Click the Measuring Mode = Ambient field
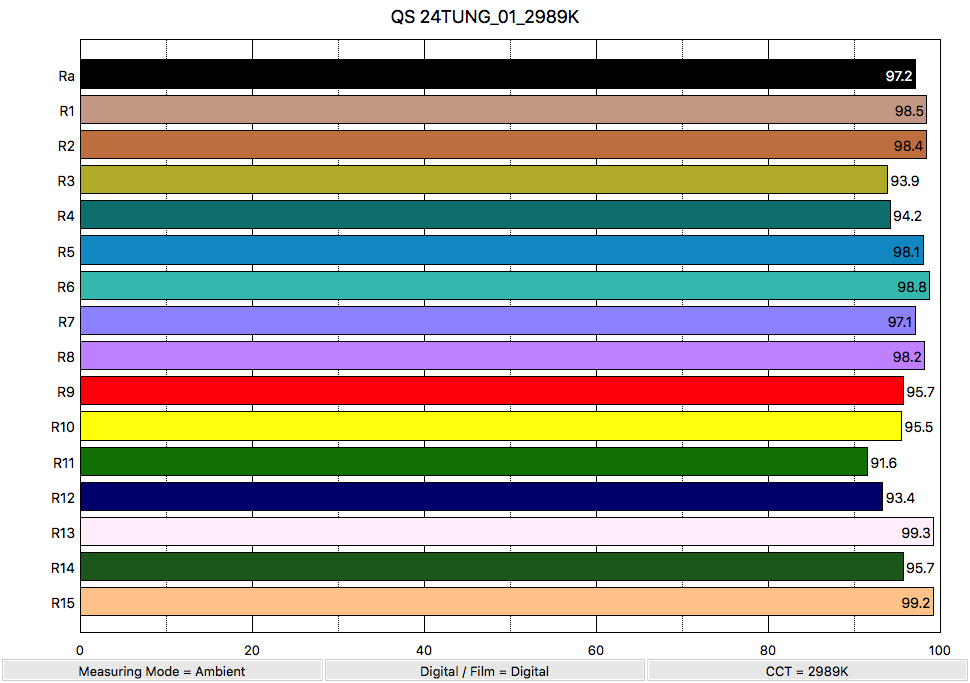This screenshot has width=970, height=683. (162, 671)
